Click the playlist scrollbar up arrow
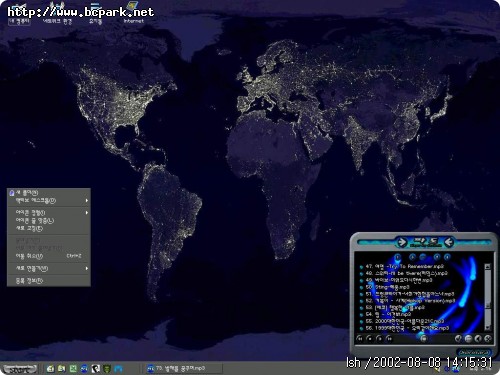This screenshot has height=375, width=500. coord(487,266)
